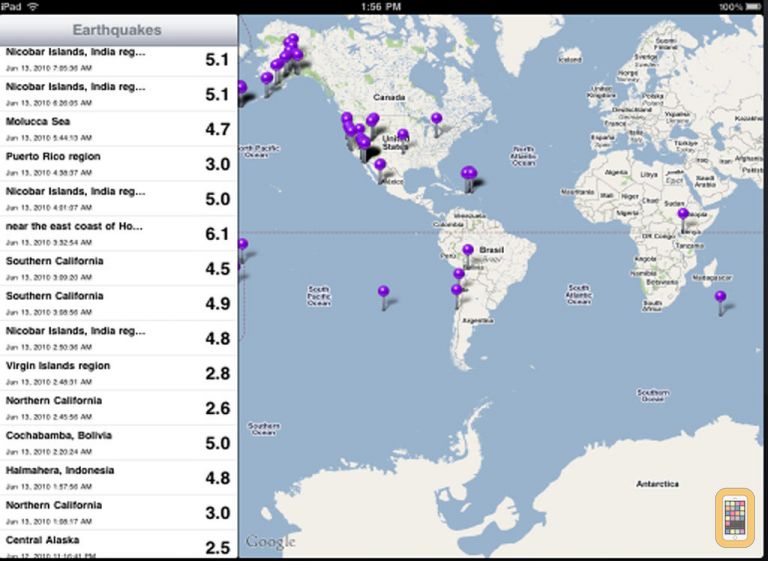The width and height of the screenshot is (768, 561).
Task: Open Northern California magnitude 2.6 entry
Action: tap(119, 408)
